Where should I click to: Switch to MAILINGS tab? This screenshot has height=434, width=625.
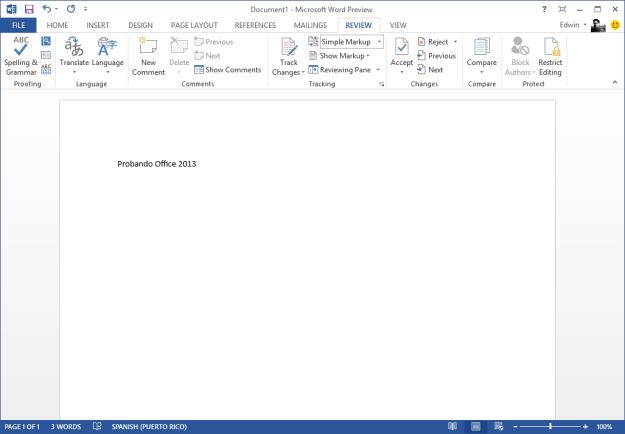click(310, 25)
